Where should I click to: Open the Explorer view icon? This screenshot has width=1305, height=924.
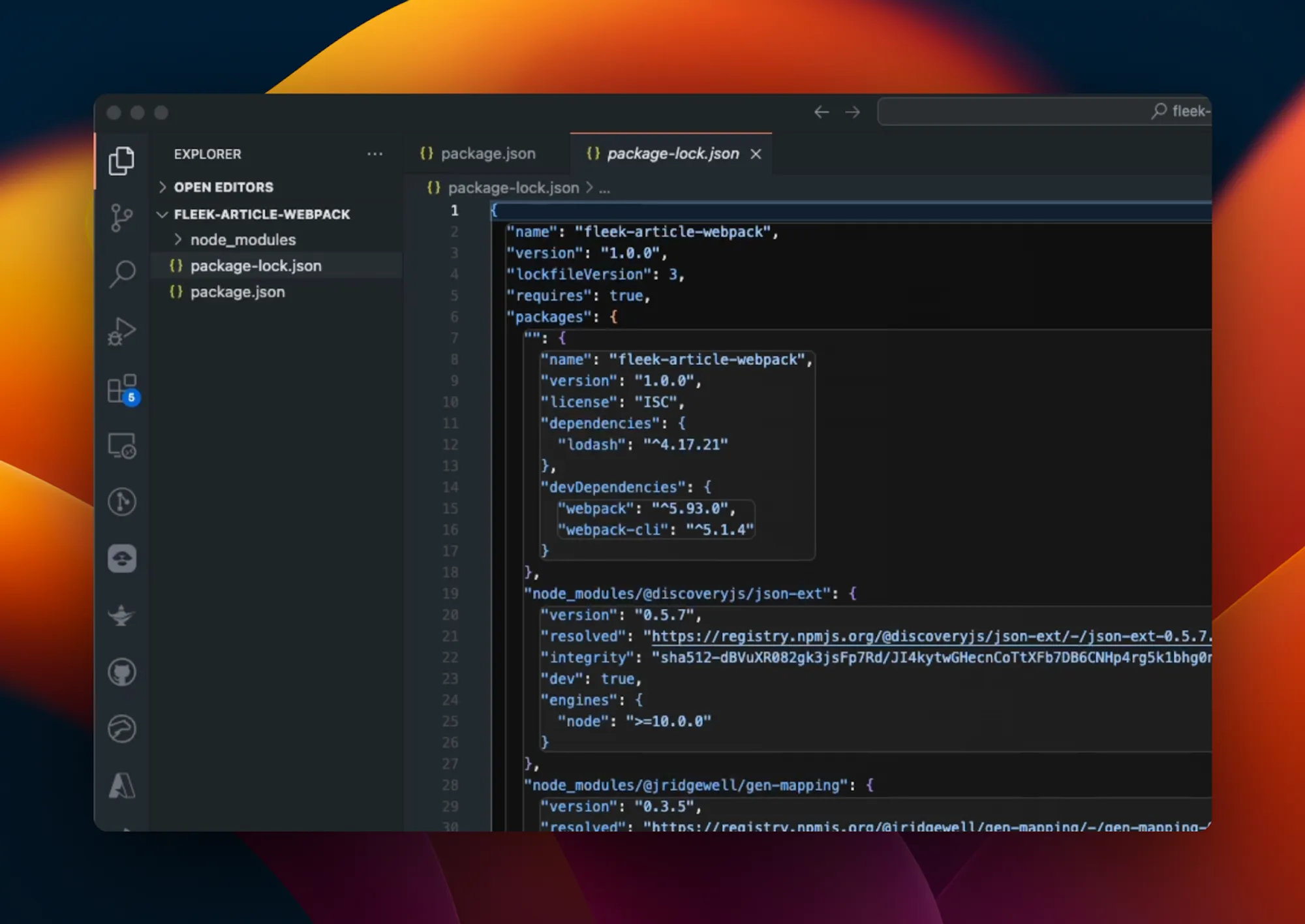(121, 161)
